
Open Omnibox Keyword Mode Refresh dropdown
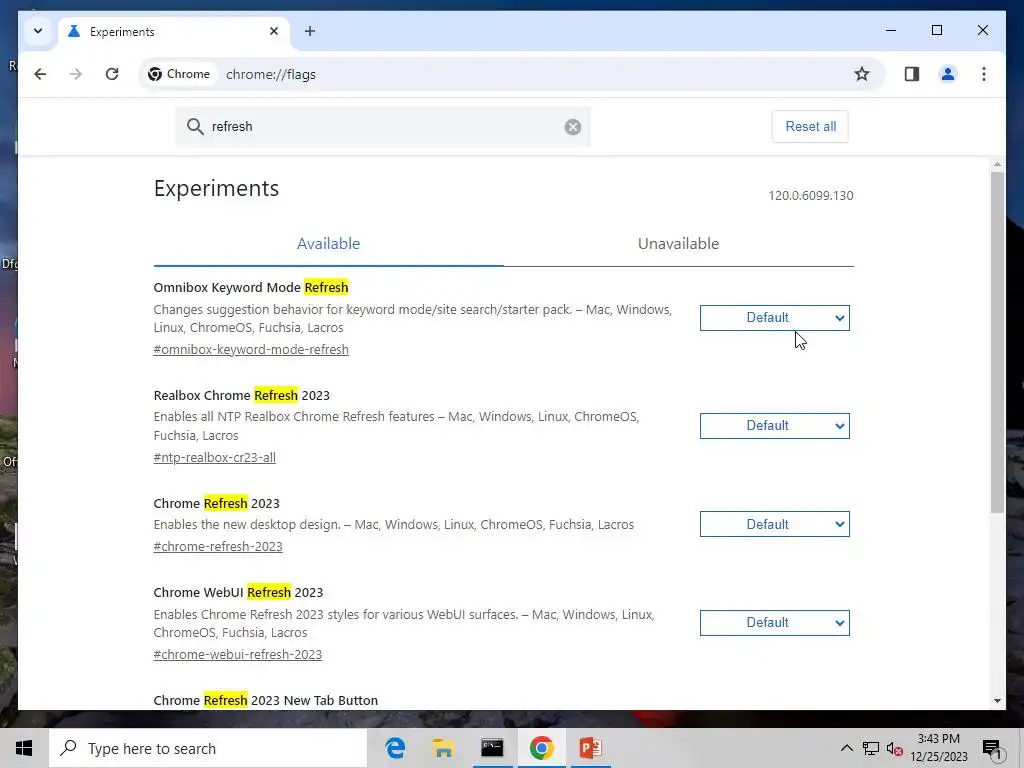(x=775, y=318)
